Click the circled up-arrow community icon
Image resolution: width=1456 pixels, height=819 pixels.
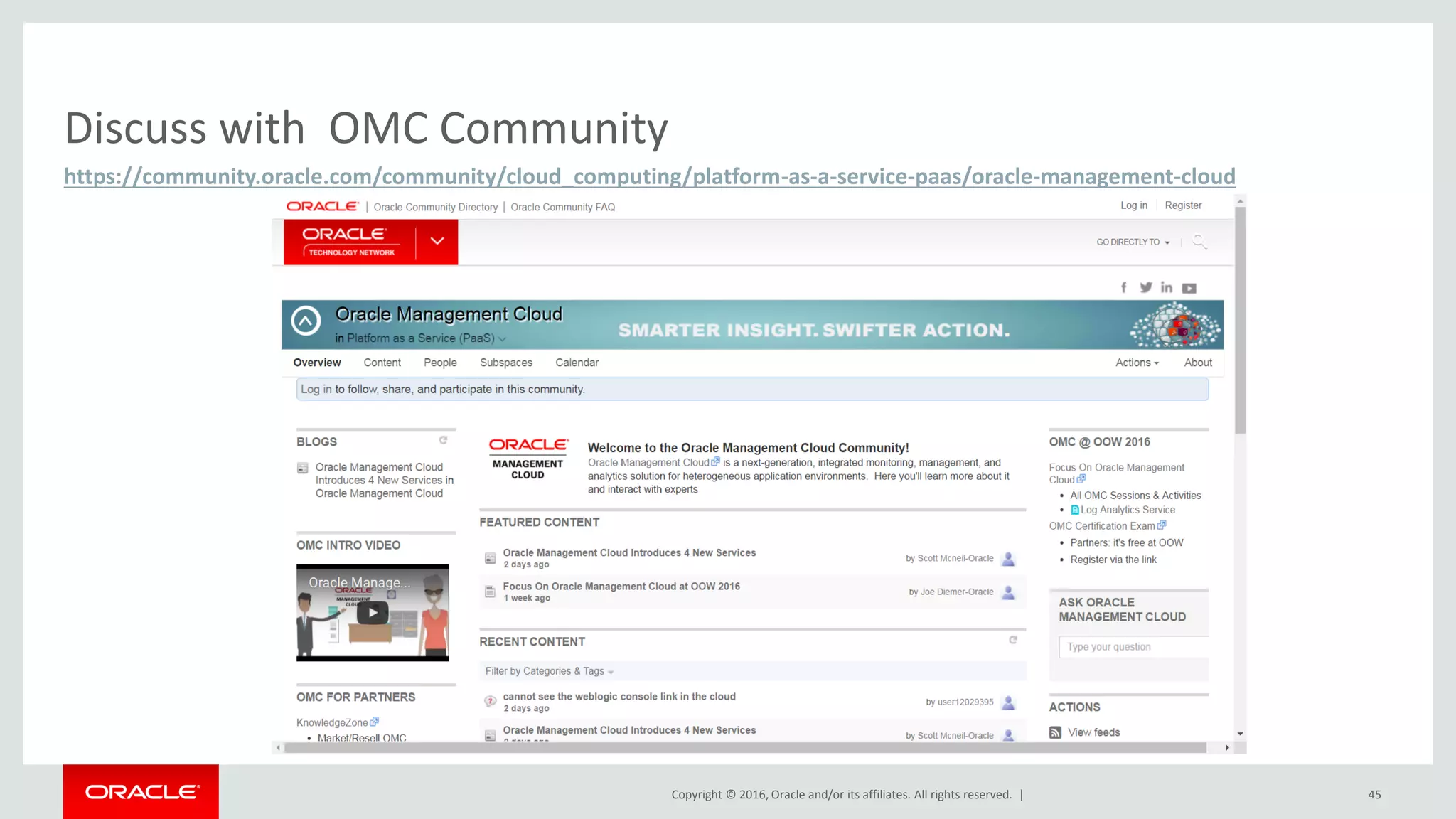click(306, 321)
